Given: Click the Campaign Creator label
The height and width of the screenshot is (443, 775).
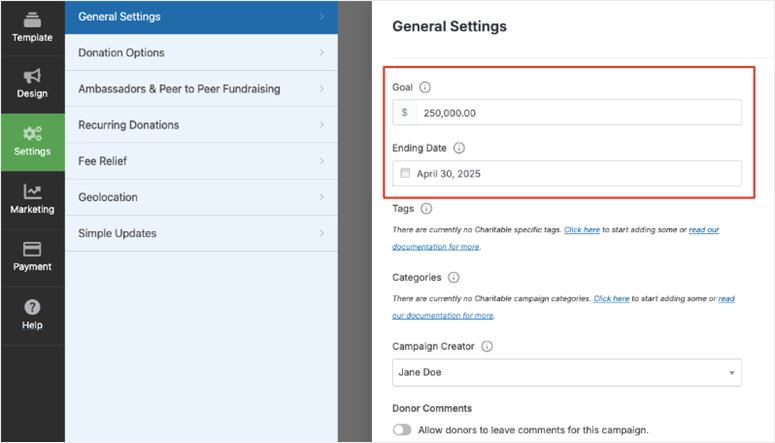Looking at the screenshot, I should 433,346.
